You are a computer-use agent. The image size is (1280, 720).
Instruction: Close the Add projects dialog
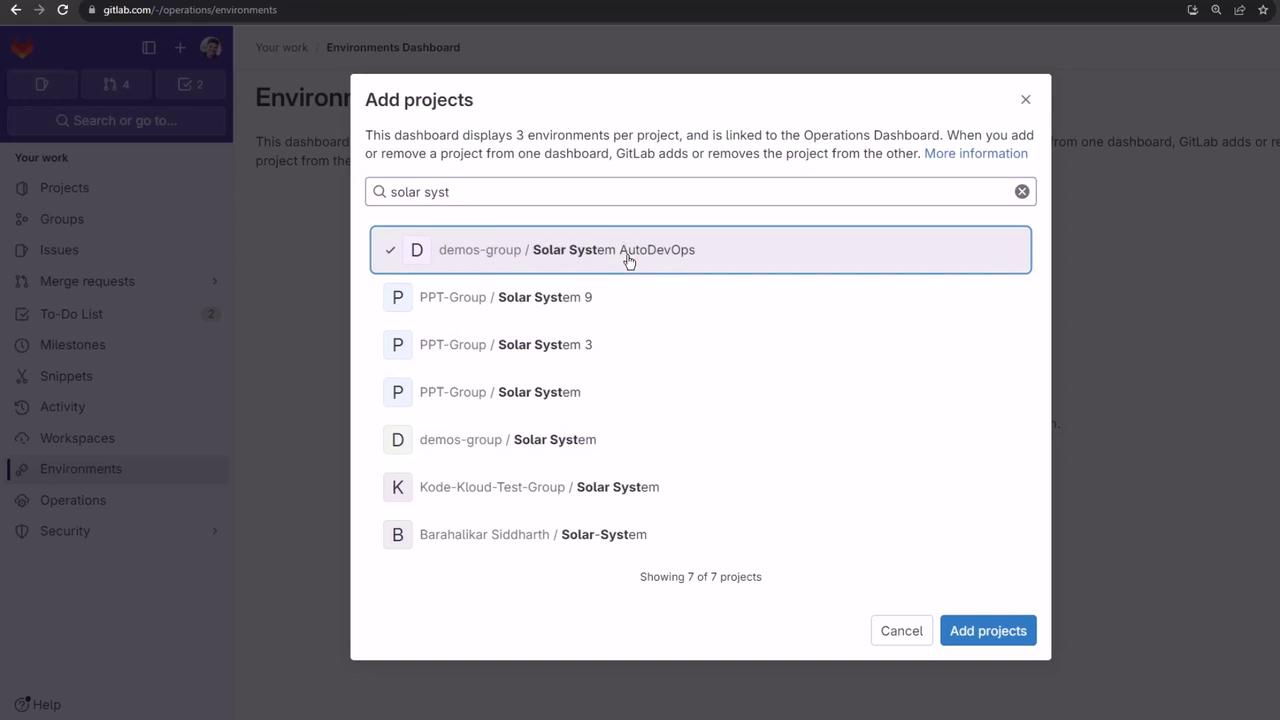click(1025, 100)
